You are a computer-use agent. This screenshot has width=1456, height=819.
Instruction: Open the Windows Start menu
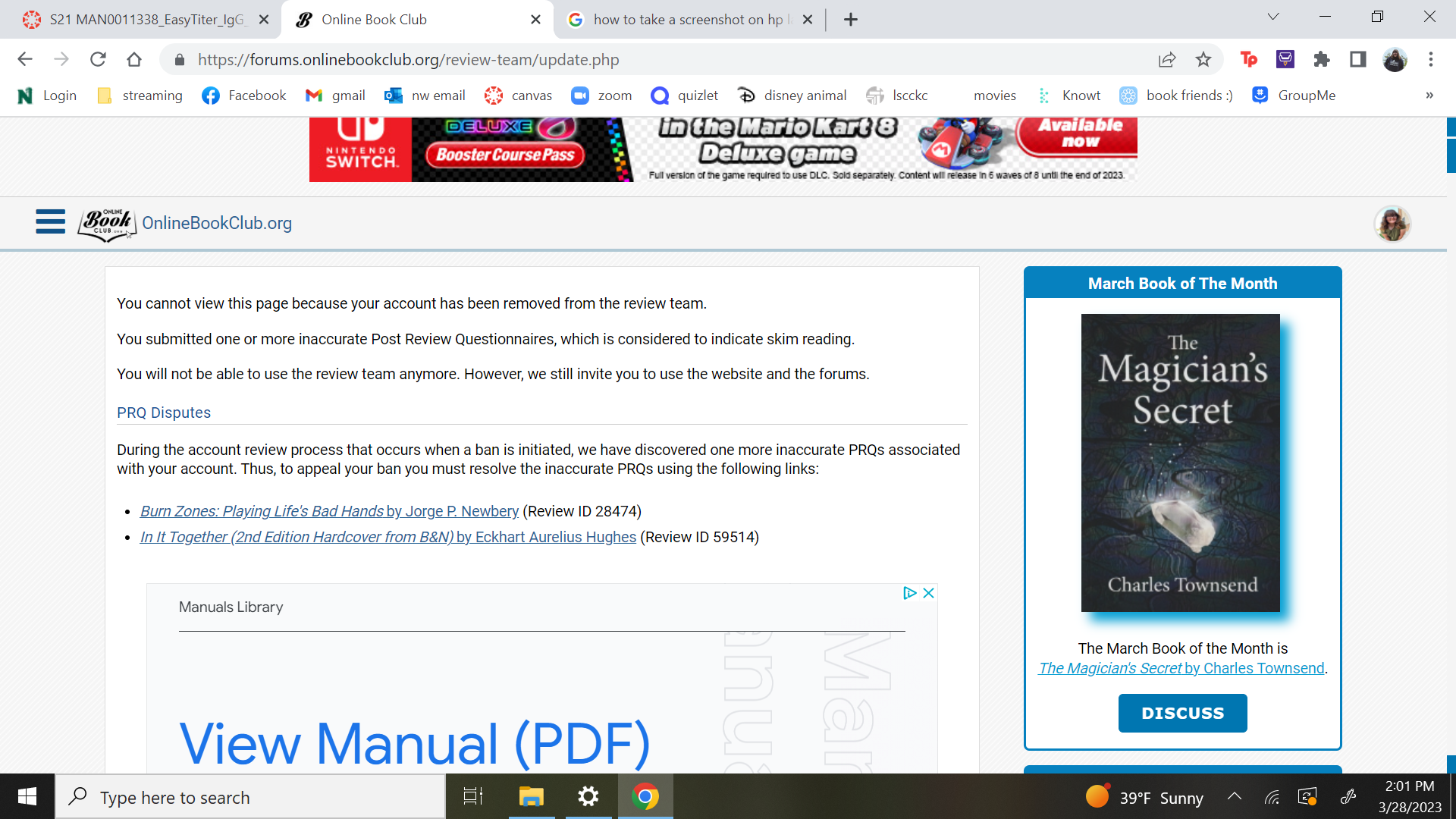click(27, 797)
